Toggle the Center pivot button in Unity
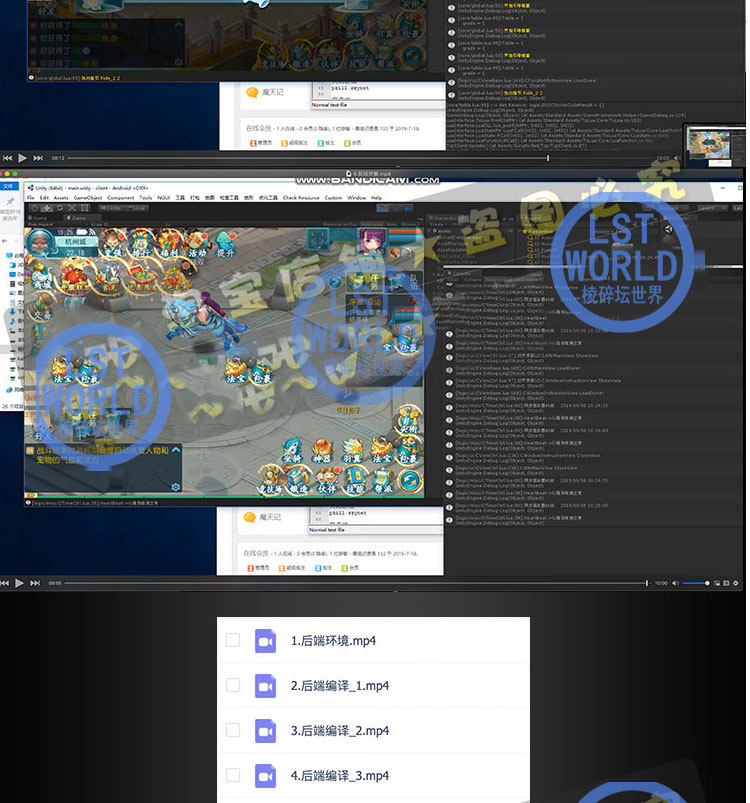Image resolution: width=750 pixels, height=803 pixels. (x=113, y=208)
